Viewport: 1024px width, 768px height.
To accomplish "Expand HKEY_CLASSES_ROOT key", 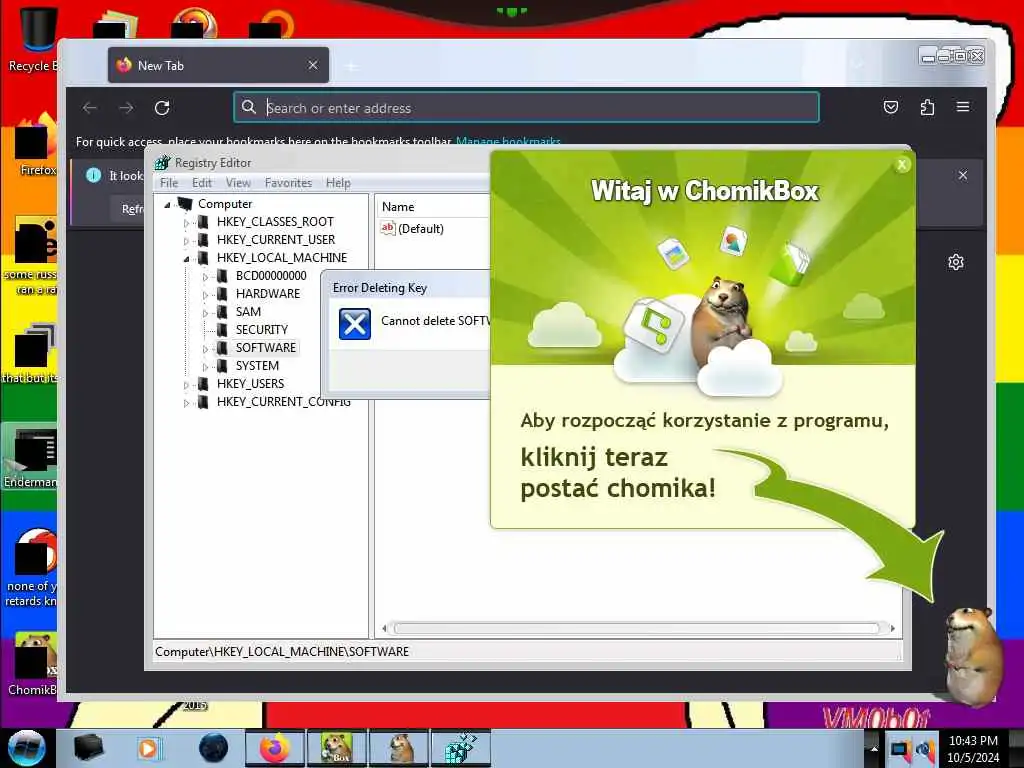I will [x=186, y=223].
